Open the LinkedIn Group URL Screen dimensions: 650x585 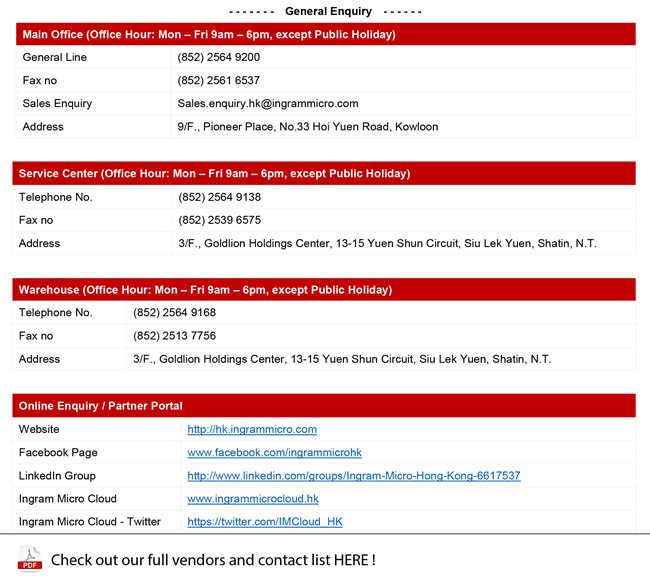353,476
